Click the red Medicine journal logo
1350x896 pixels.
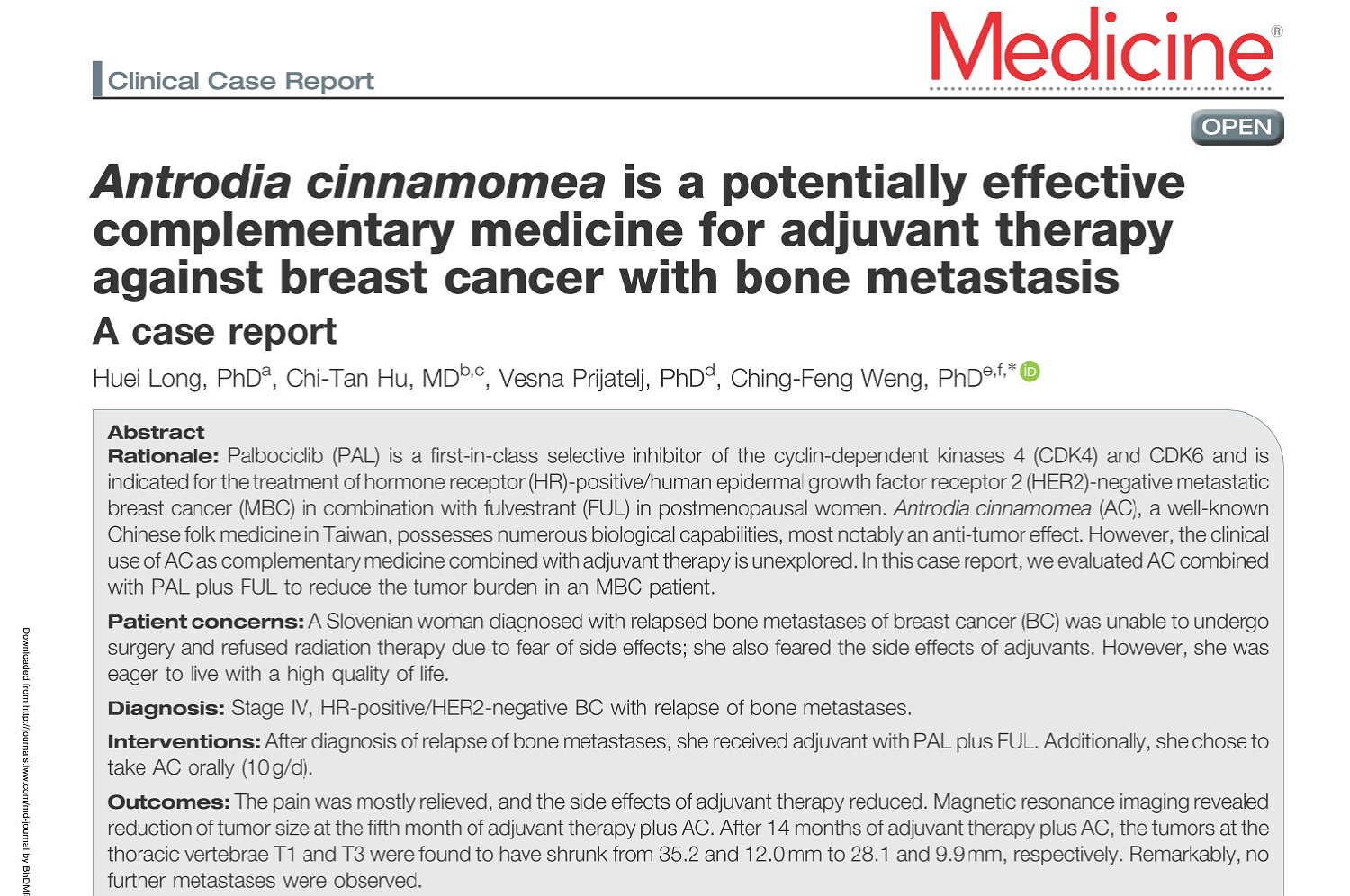coord(1101,47)
